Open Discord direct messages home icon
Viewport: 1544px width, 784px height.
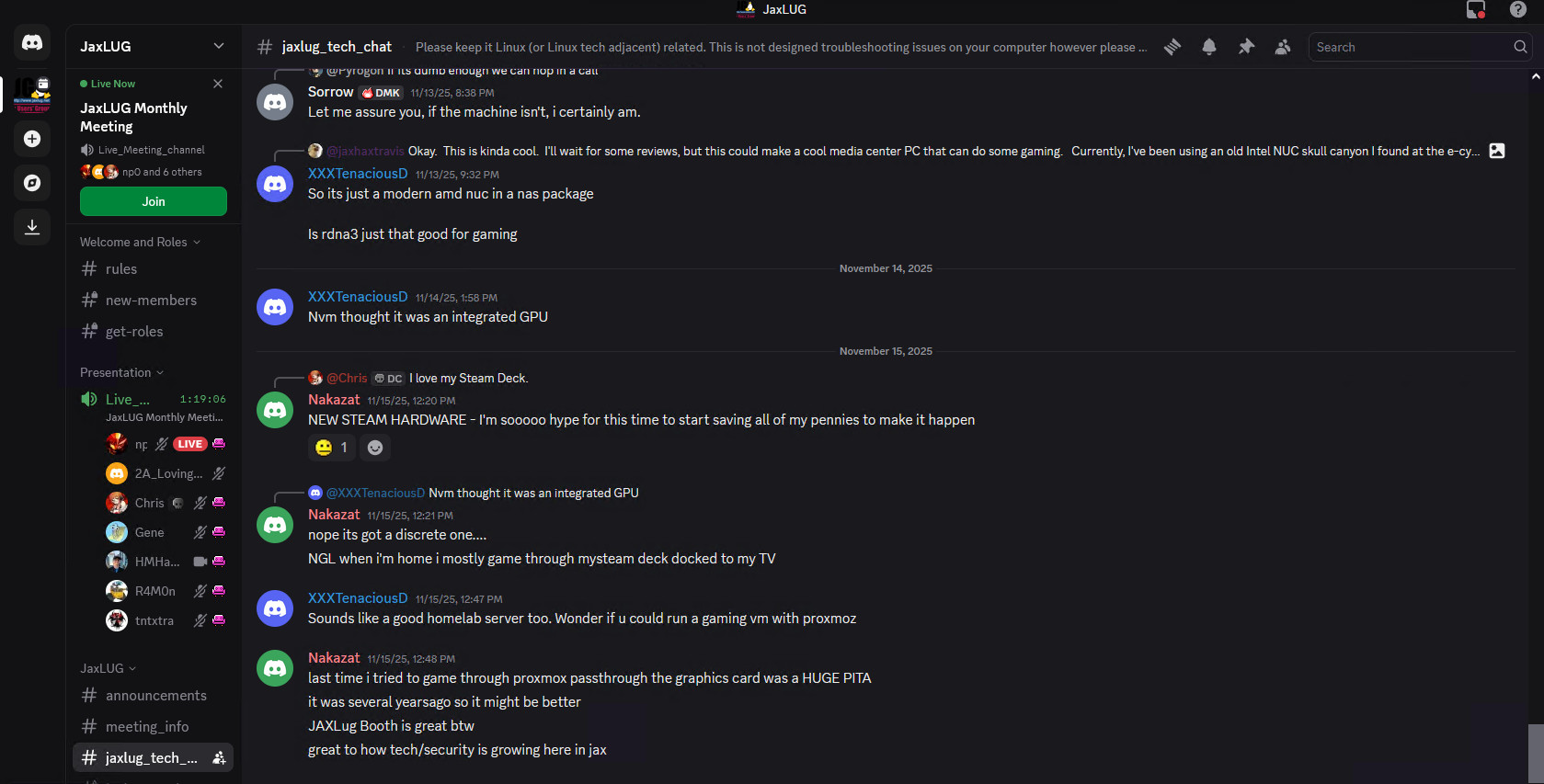pyautogui.click(x=32, y=43)
